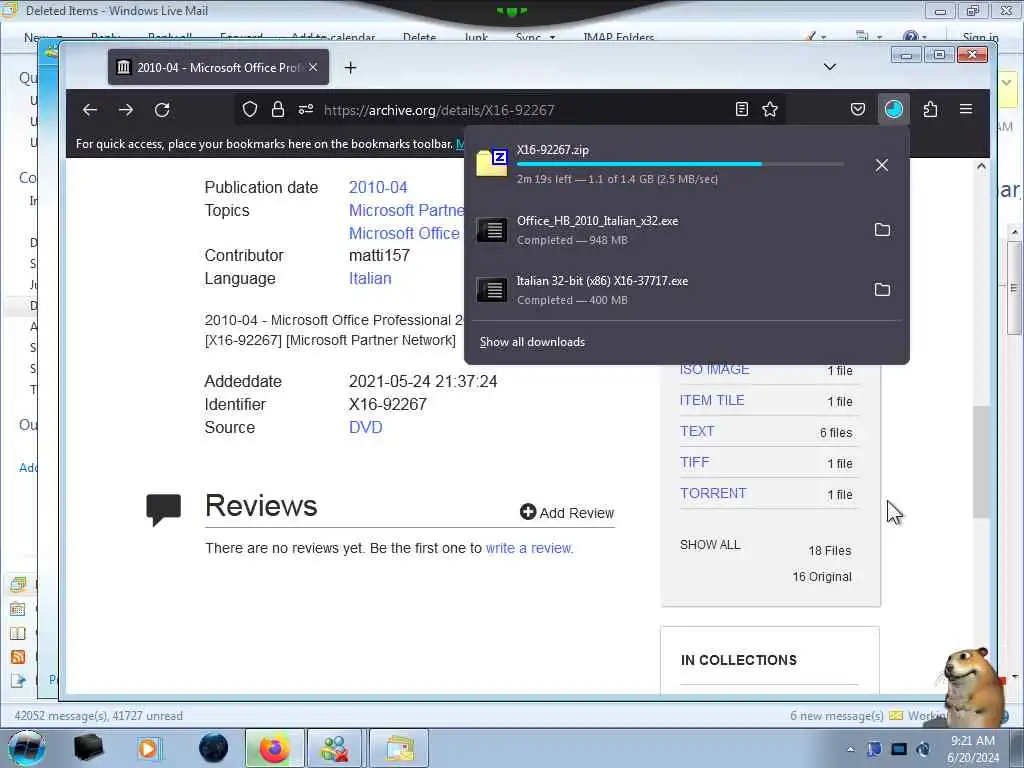This screenshot has height=768, width=1024.
Task: Click the Reviews speech bubble icon
Action: click(x=163, y=510)
